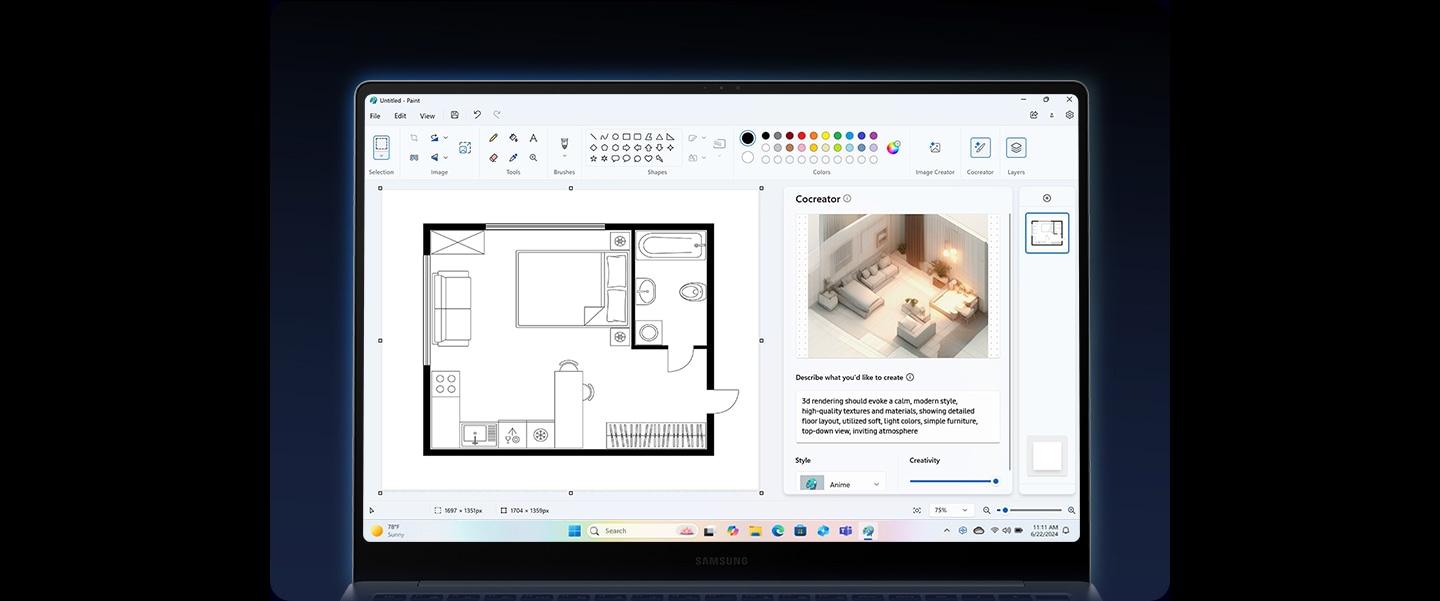The width and height of the screenshot is (1440, 601).
Task: Click the zoom in magnifier icon
Action: (x=1071, y=510)
